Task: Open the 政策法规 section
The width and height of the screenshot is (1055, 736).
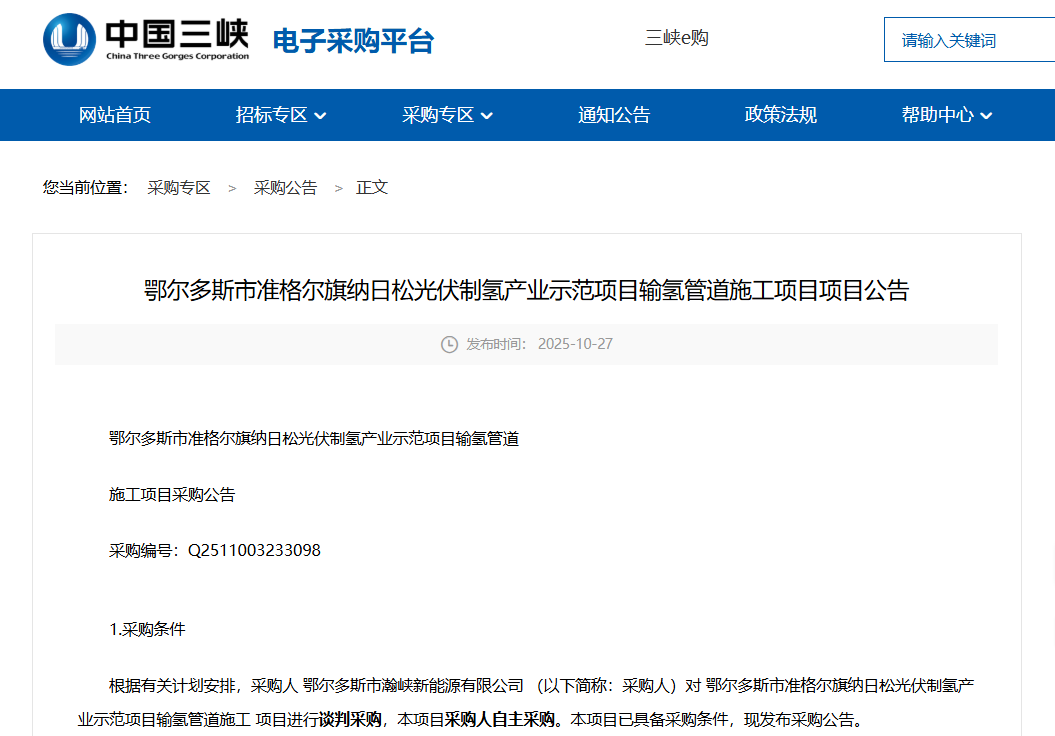Action: (780, 115)
